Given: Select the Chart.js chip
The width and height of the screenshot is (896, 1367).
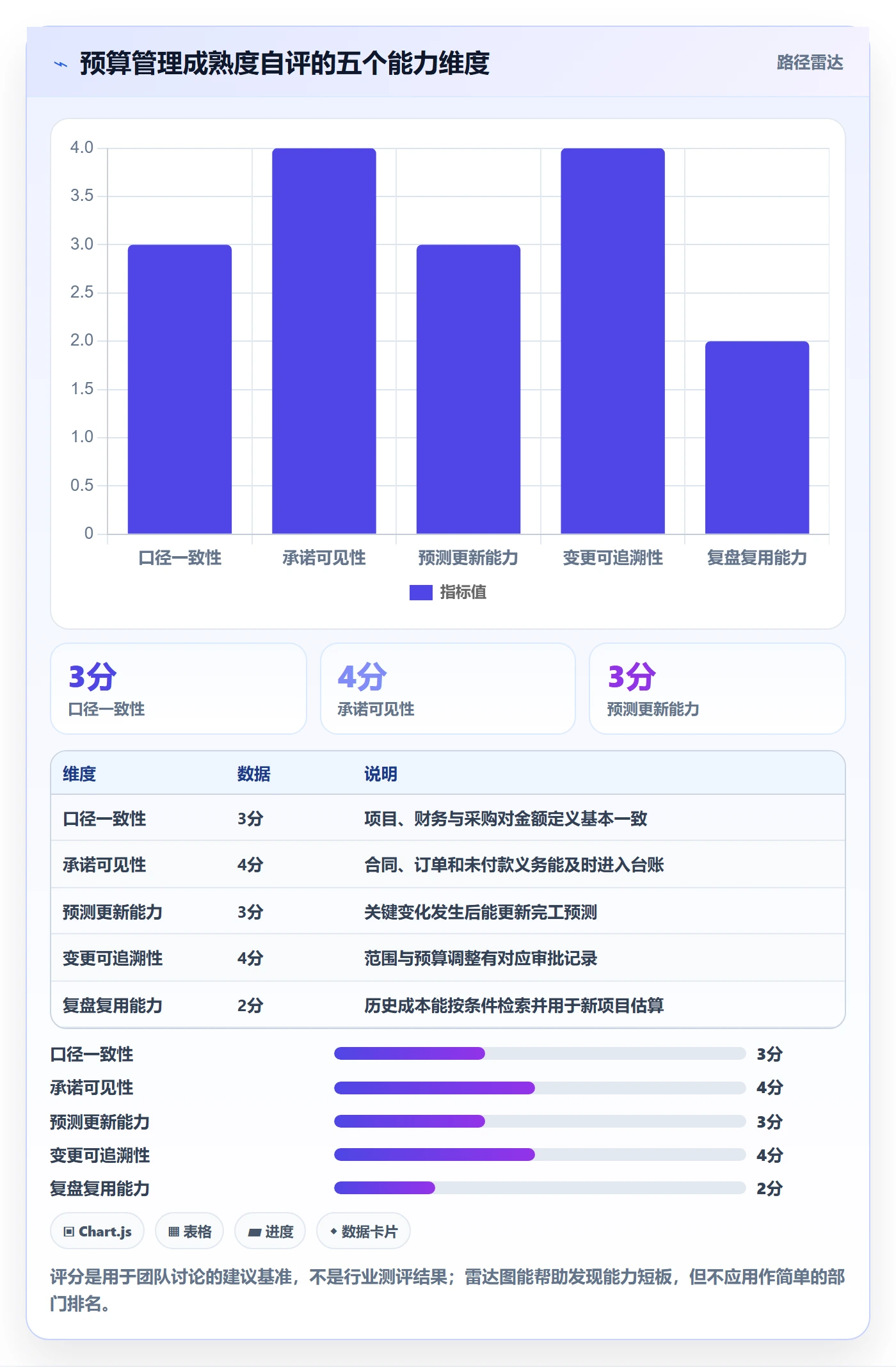Looking at the screenshot, I should pos(97,1231).
